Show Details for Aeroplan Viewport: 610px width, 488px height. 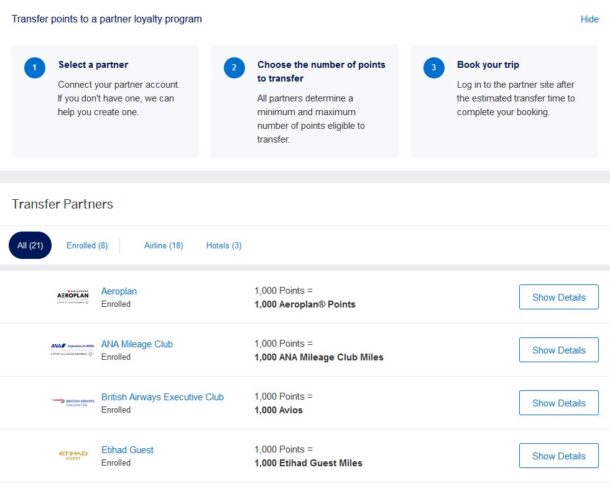pyautogui.click(x=558, y=297)
